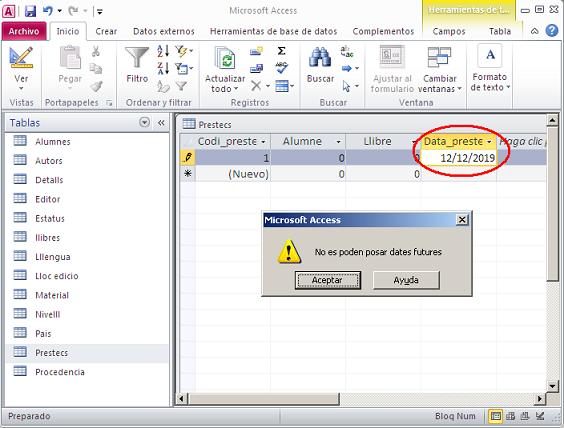The height and width of the screenshot is (428, 564).
Task: Switch to the Complementos tab
Action: pos(383,31)
